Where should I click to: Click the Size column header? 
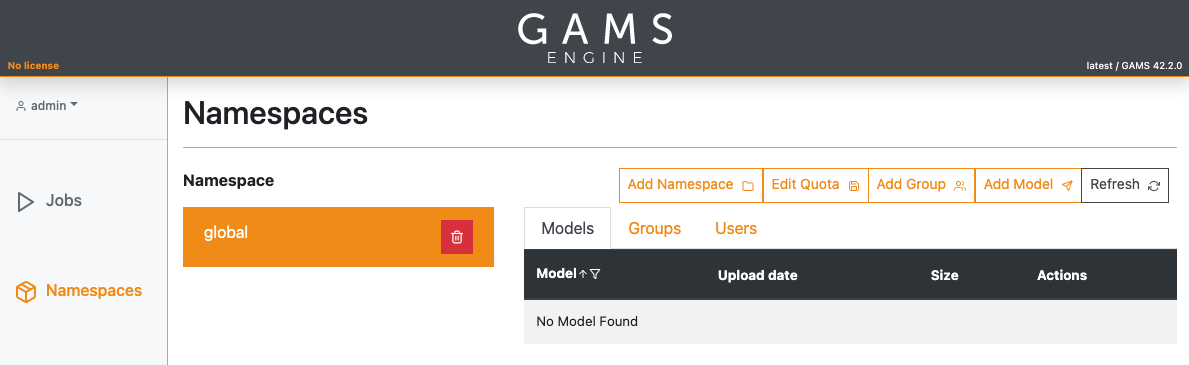944,275
